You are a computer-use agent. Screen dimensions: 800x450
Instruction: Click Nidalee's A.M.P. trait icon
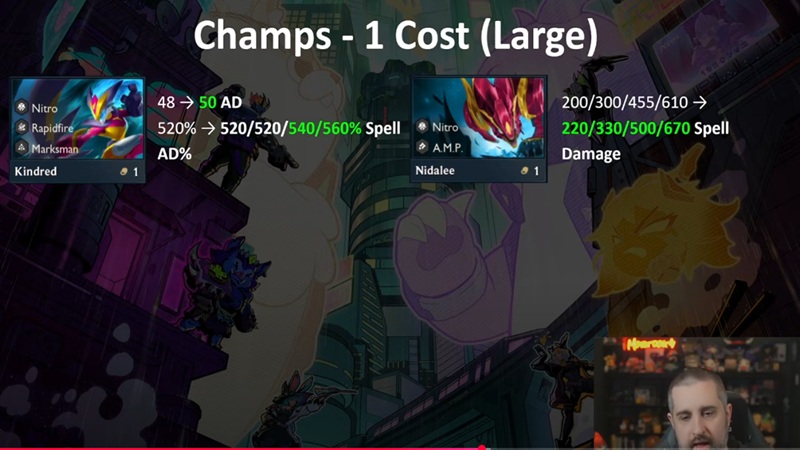click(x=422, y=147)
